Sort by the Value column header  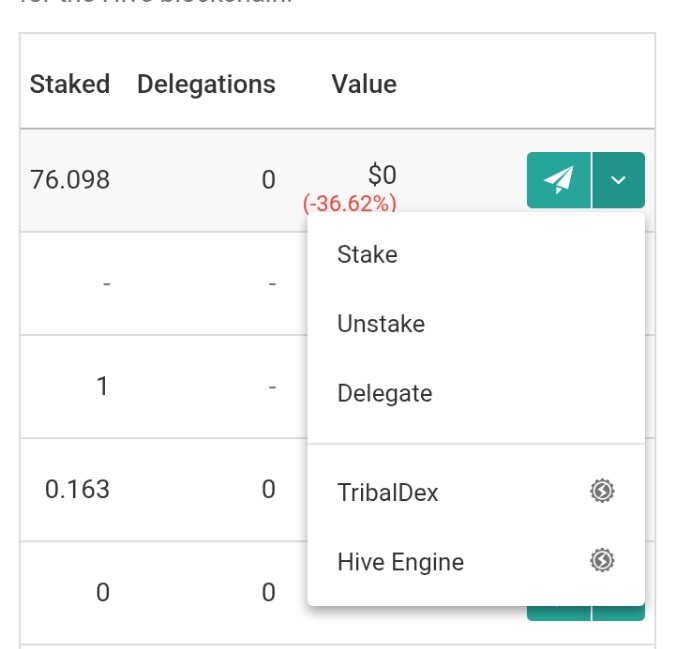(x=364, y=84)
